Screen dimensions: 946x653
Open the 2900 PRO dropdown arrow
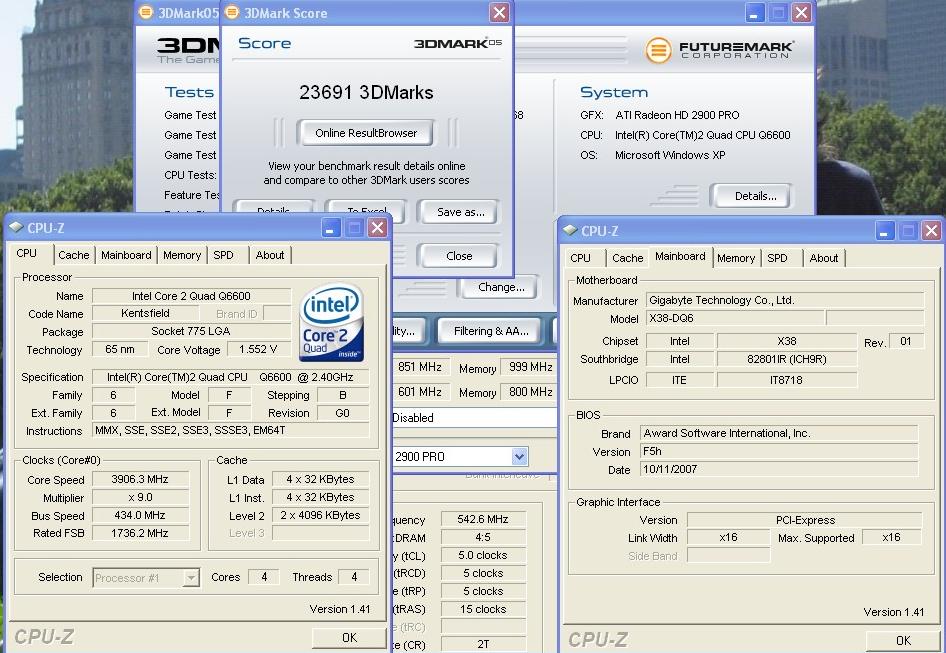pos(519,456)
